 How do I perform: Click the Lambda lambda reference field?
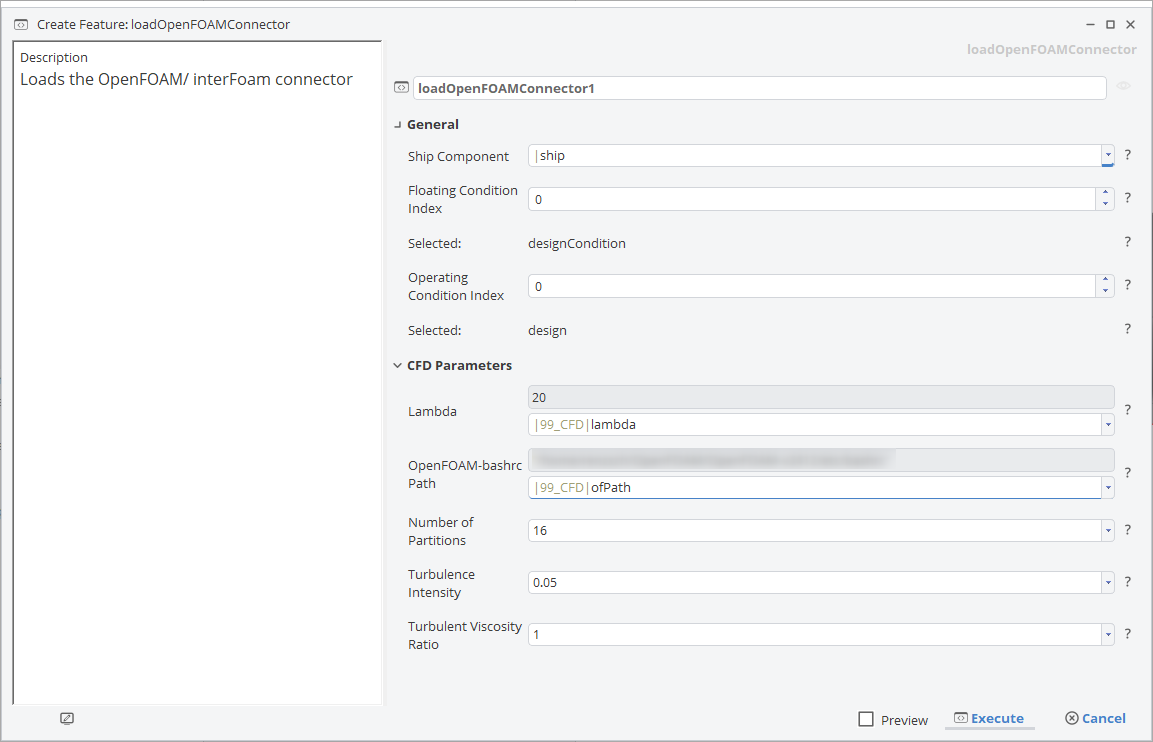[x=815, y=424]
